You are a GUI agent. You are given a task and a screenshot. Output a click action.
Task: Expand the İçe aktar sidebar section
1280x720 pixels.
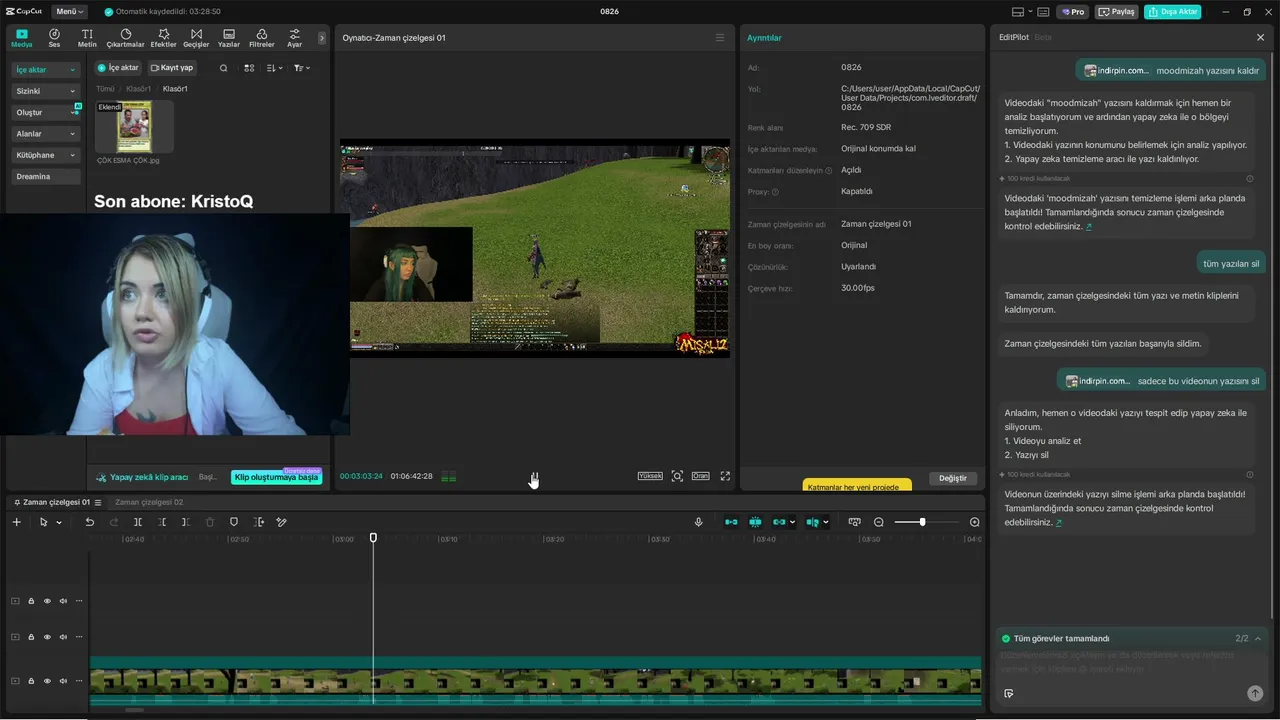pyautogui.click(x=45, y=70)
